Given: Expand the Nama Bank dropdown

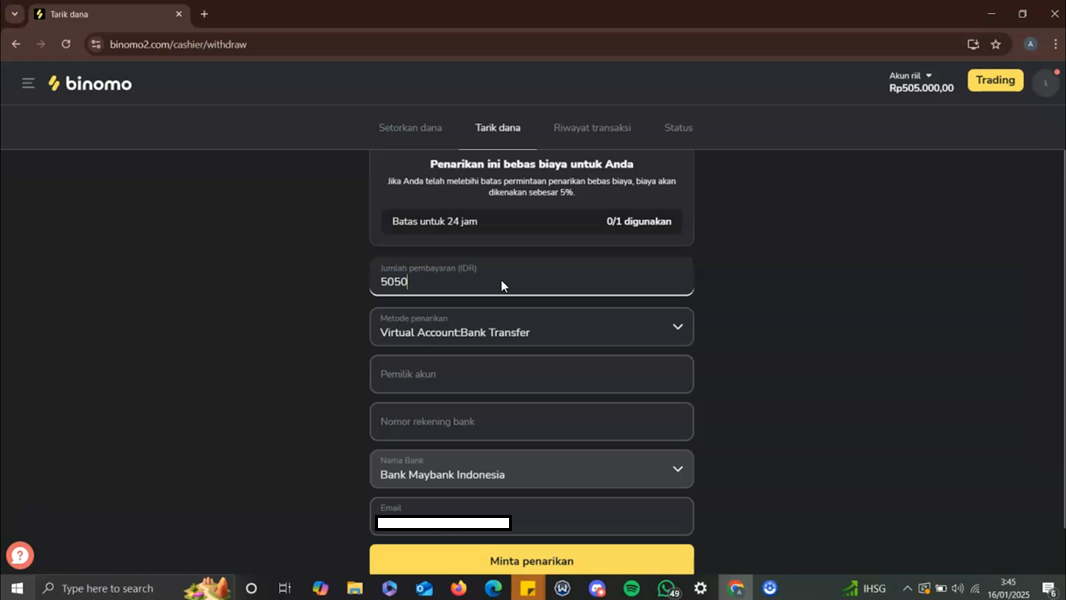Looking at the screenshot, I should click(x=531, y=469).
